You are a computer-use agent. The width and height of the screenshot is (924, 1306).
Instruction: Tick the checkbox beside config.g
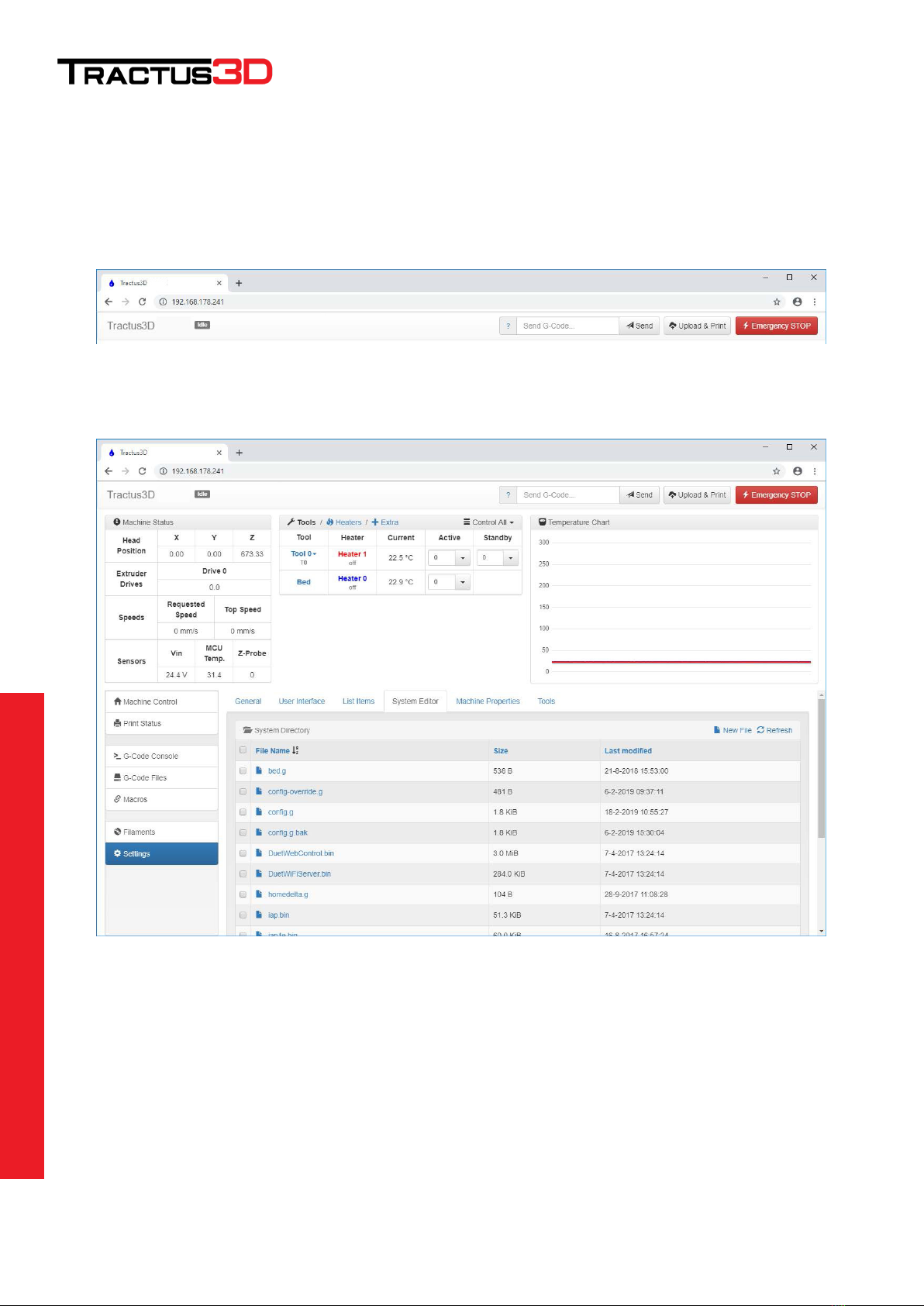point(243,812)
